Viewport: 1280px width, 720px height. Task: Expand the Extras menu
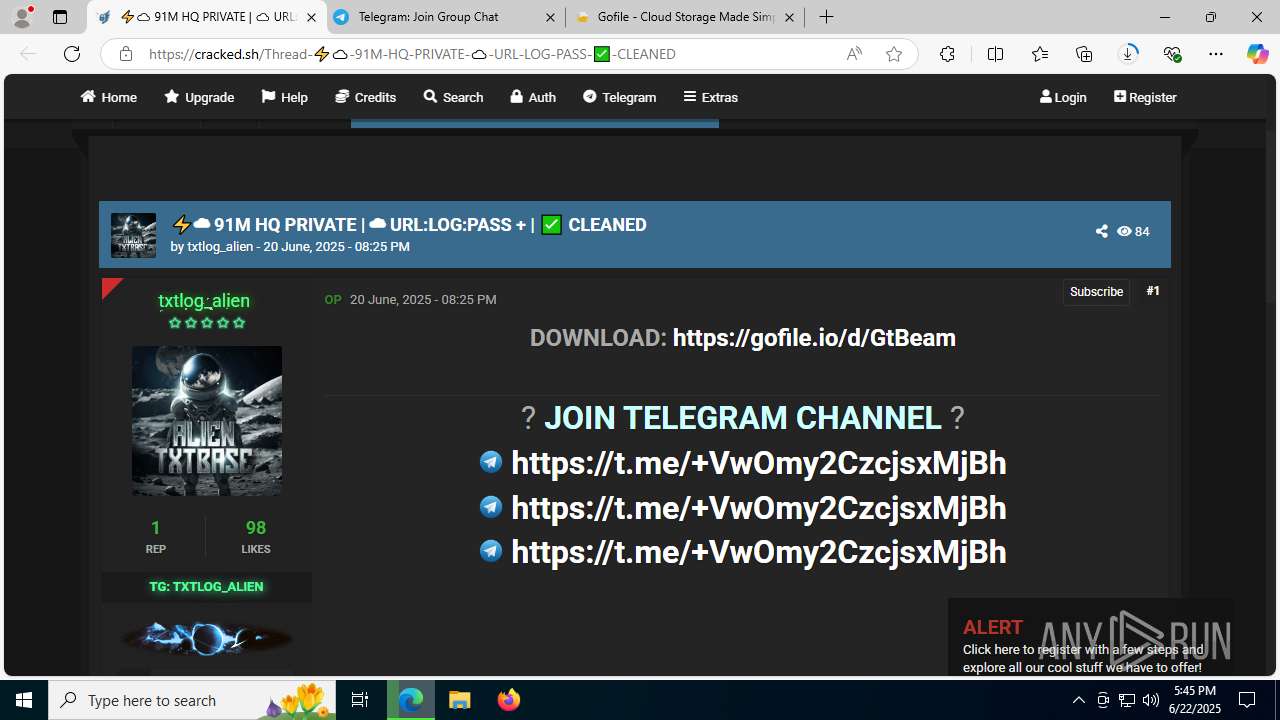(710, 97)
